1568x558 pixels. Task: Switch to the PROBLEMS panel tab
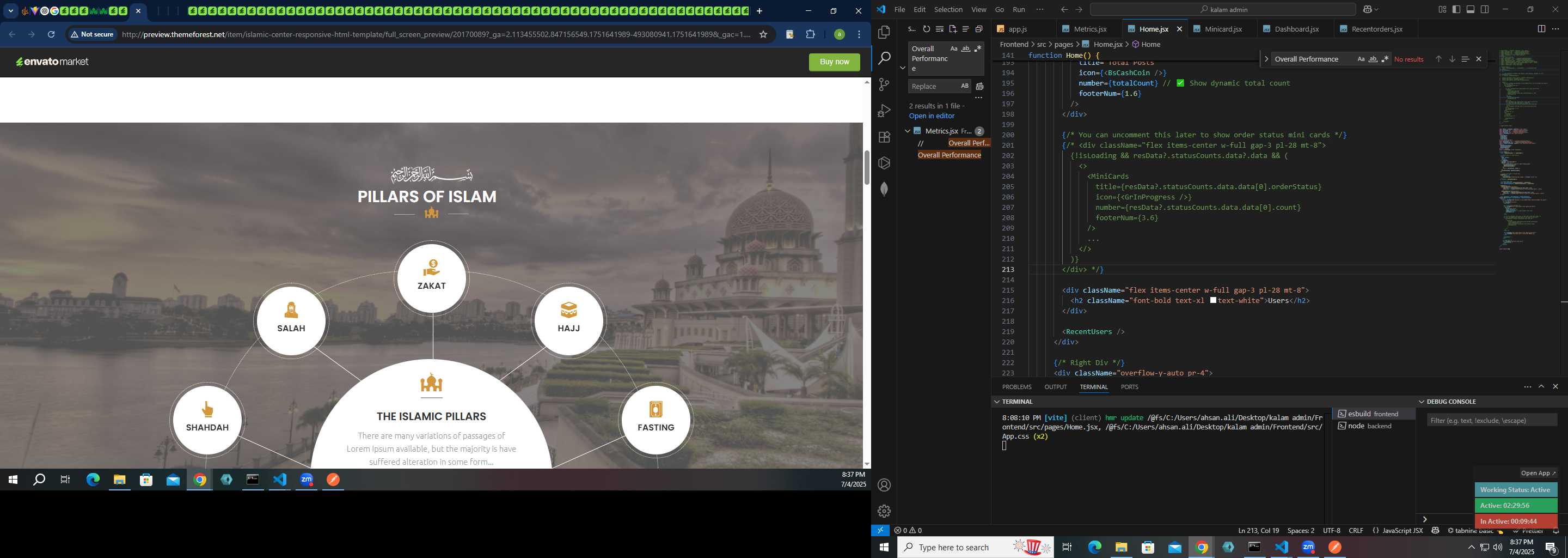[x=1016, y=387]
